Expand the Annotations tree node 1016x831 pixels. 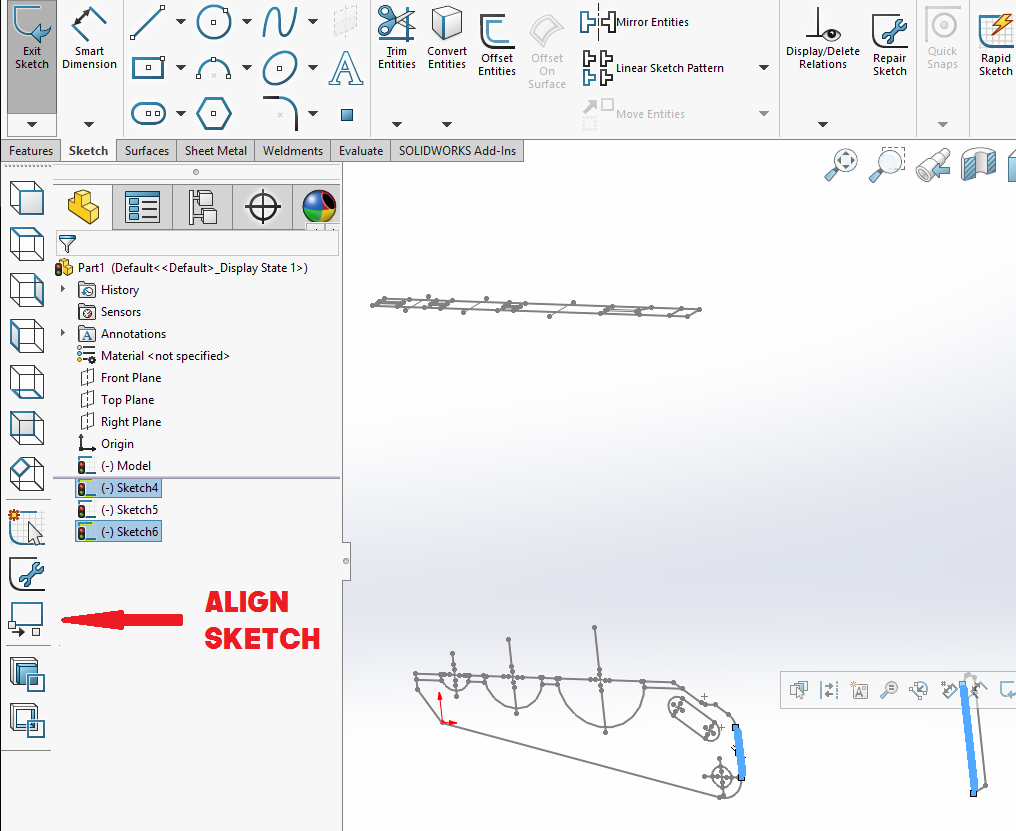(63, 333)
